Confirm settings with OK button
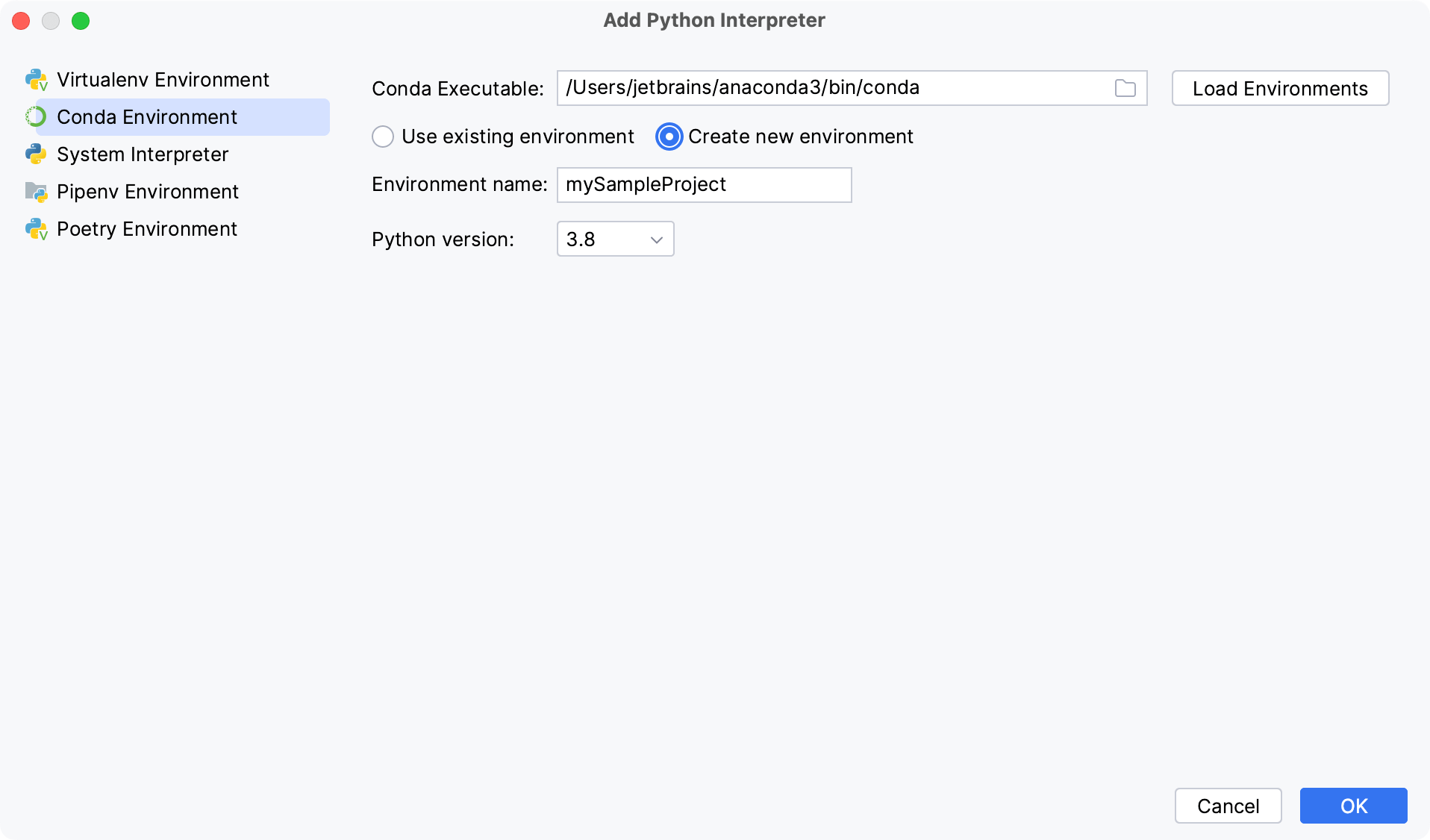The image size is (1430, 840). pyautogui.click(x=1352, y=806)
